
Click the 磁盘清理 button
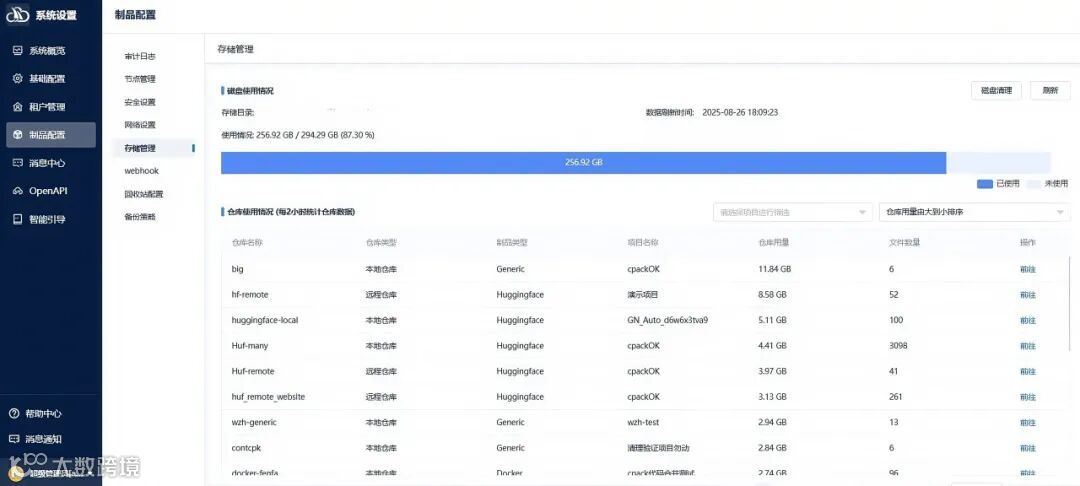tap(996, 90)
